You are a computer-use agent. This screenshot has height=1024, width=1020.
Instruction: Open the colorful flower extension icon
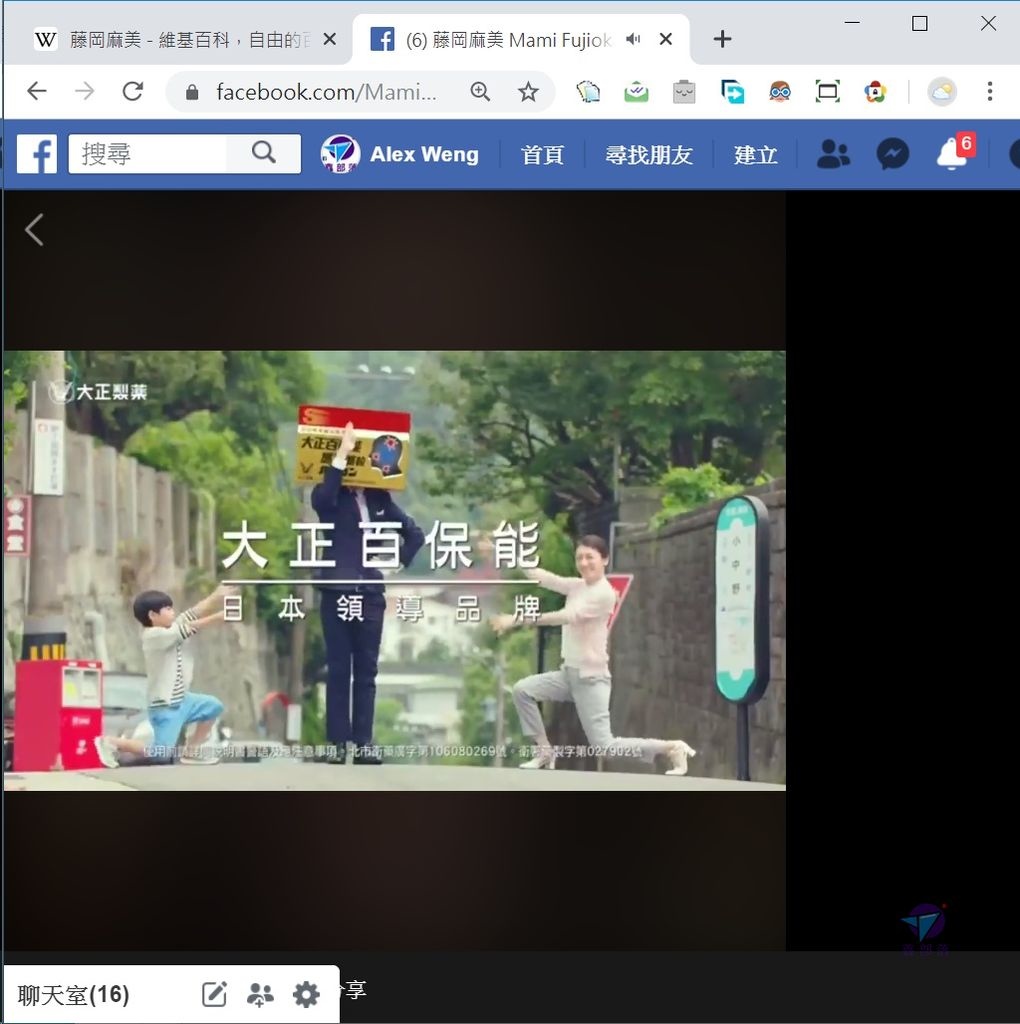click(875, 91)
